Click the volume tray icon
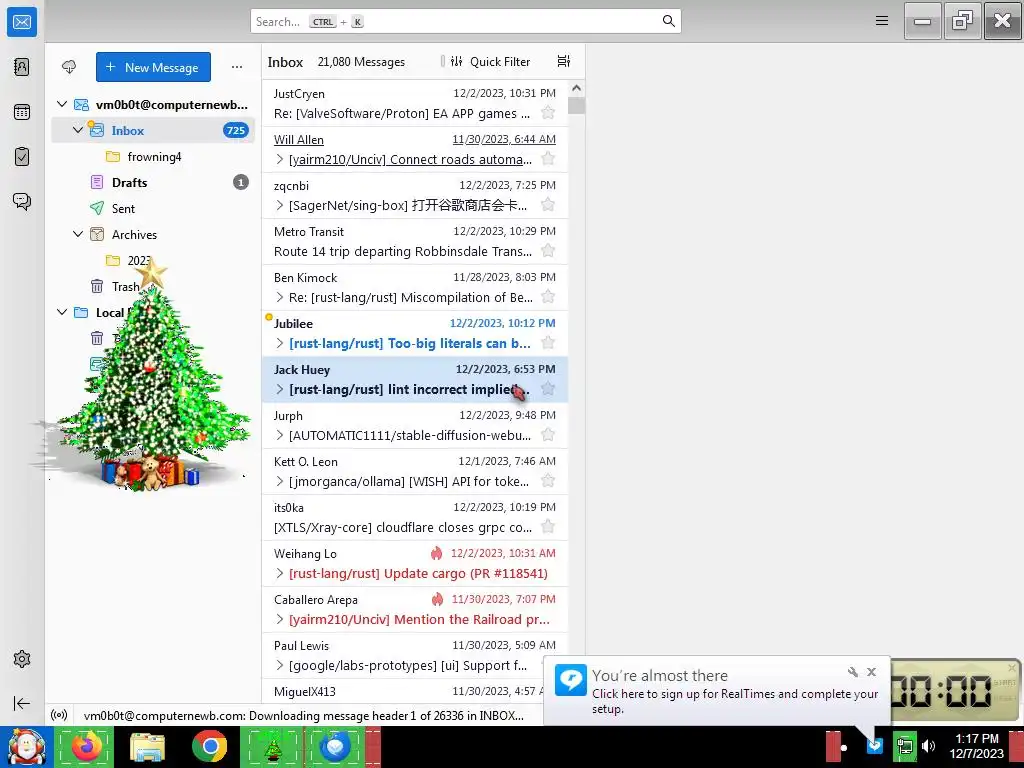The height and width of the screenshot is (768, 1024). tap(928, 746)
